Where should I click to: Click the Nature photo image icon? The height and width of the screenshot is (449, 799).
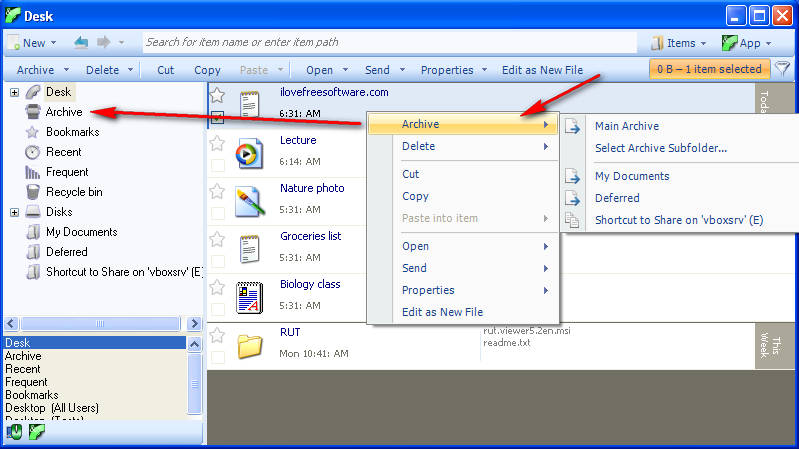click(x=247, y=201)
